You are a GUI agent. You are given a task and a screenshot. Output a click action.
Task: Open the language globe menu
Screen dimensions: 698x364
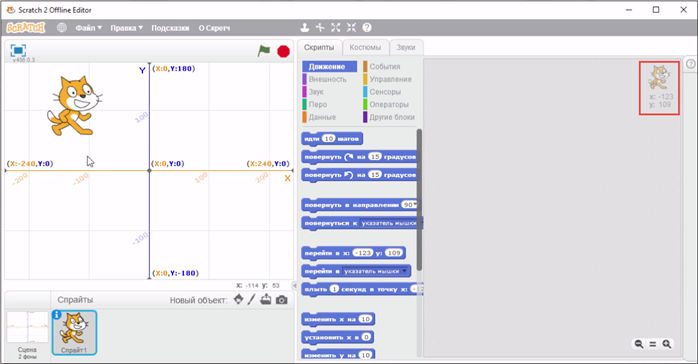[62, 28]
